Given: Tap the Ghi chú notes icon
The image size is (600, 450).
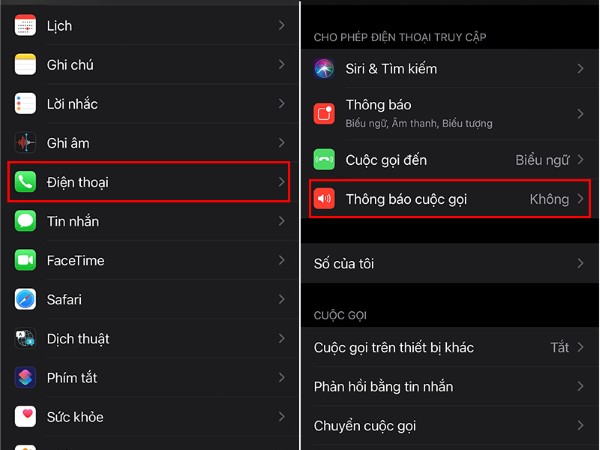Looking at the screenshot, I should [25, 64].
